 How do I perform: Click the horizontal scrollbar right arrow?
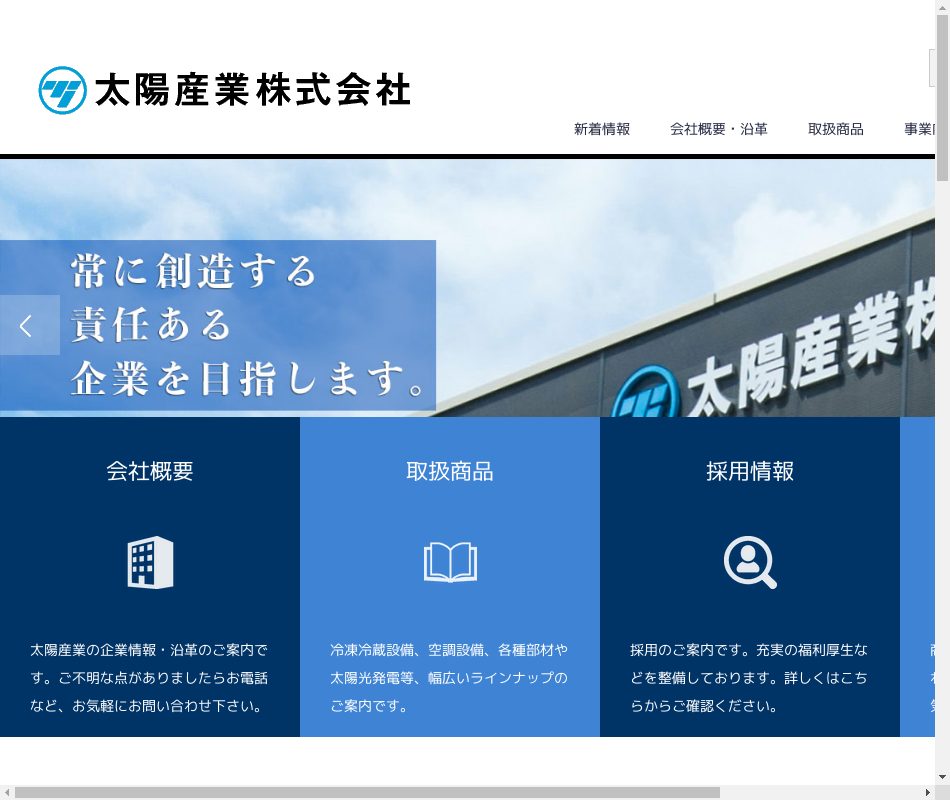[x=928, y=793]
